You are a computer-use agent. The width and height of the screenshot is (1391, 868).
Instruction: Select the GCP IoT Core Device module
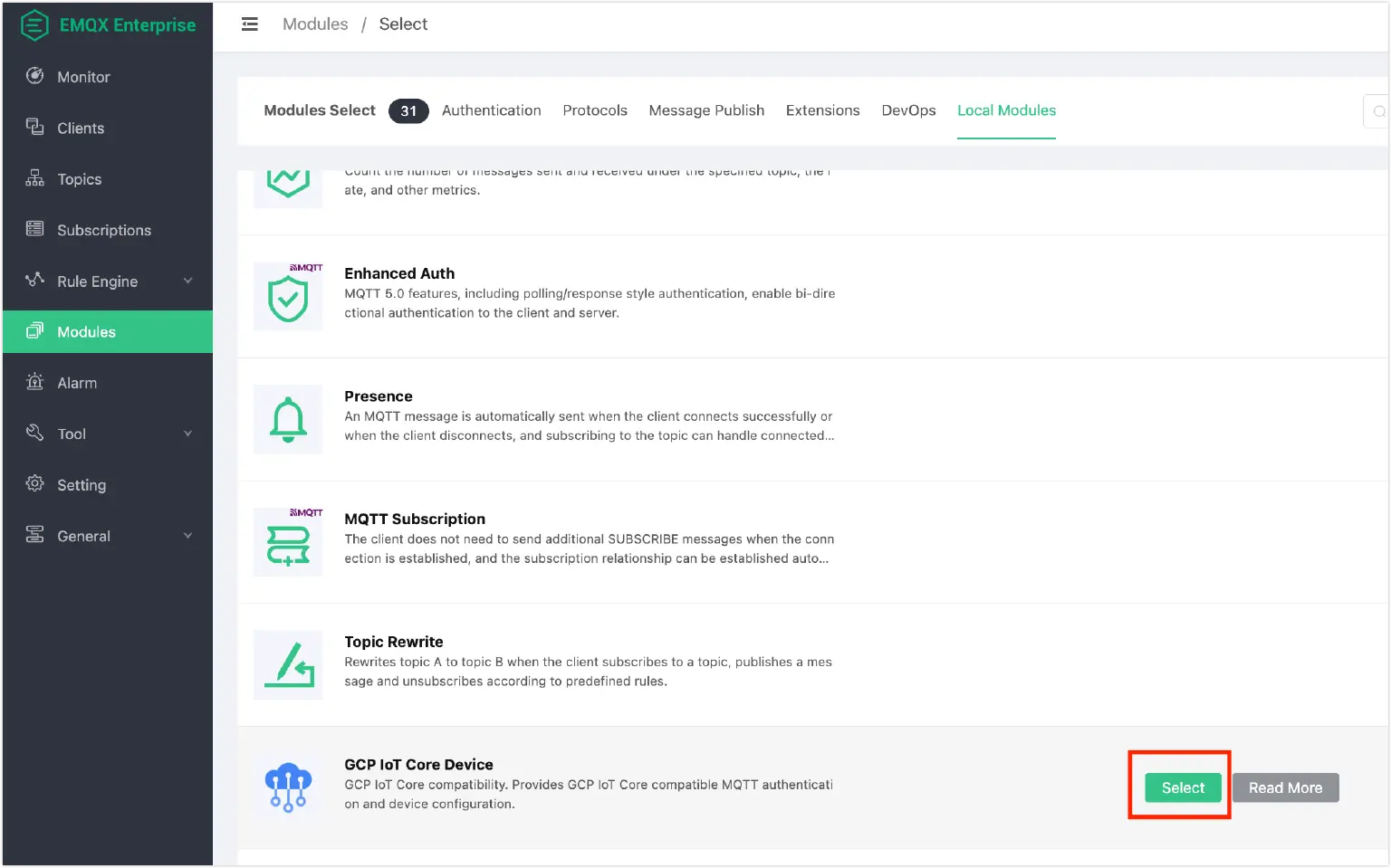point(1181,787)
